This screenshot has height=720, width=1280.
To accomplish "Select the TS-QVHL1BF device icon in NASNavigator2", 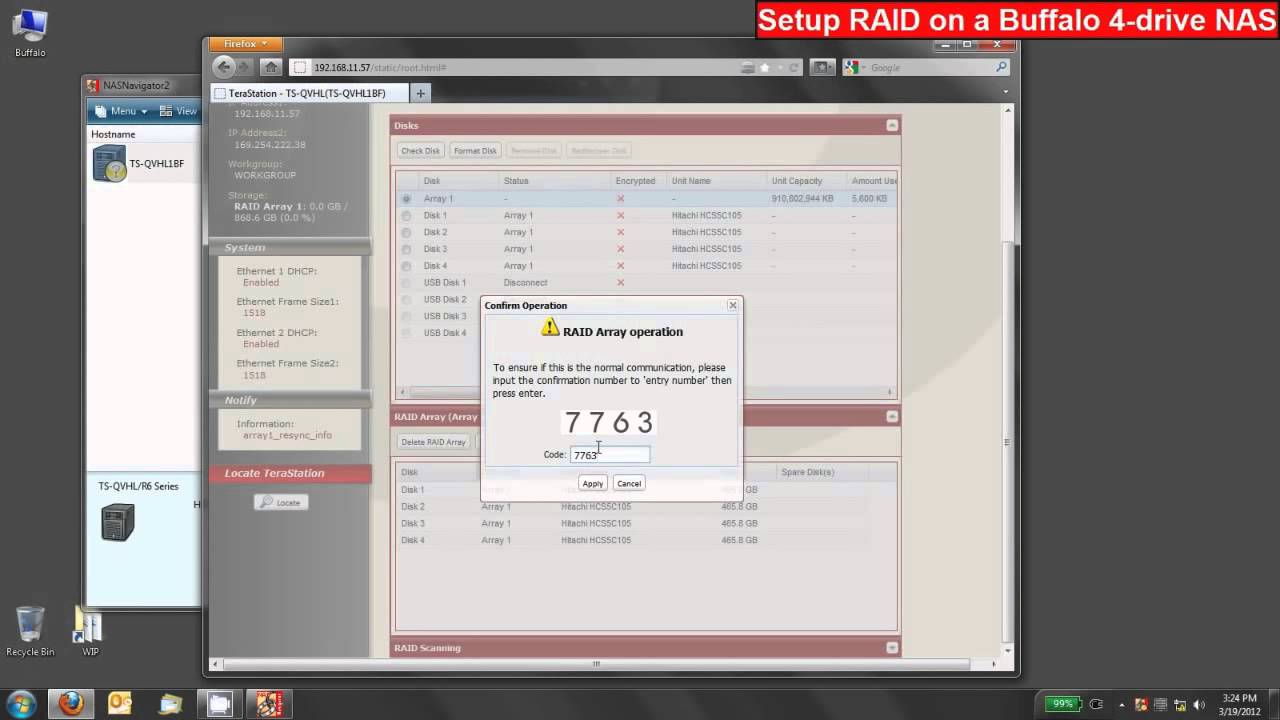I will click(x=110, y=163).
